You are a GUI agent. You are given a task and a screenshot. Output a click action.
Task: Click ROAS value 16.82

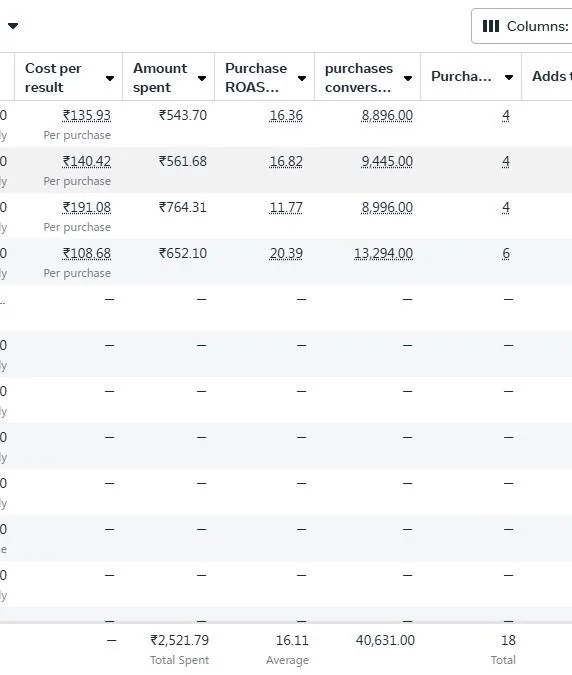286,161
